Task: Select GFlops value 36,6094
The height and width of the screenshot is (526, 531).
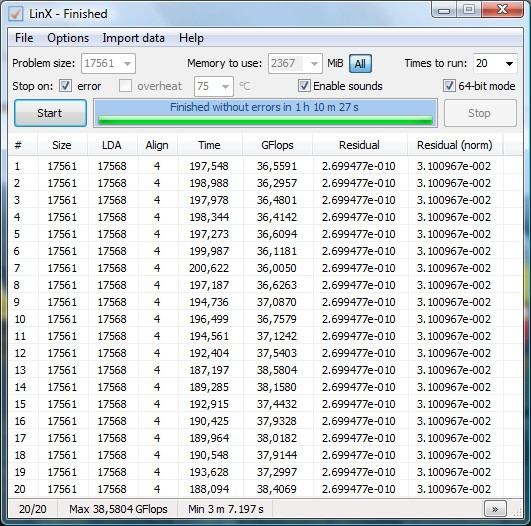Action: (277, 234)
